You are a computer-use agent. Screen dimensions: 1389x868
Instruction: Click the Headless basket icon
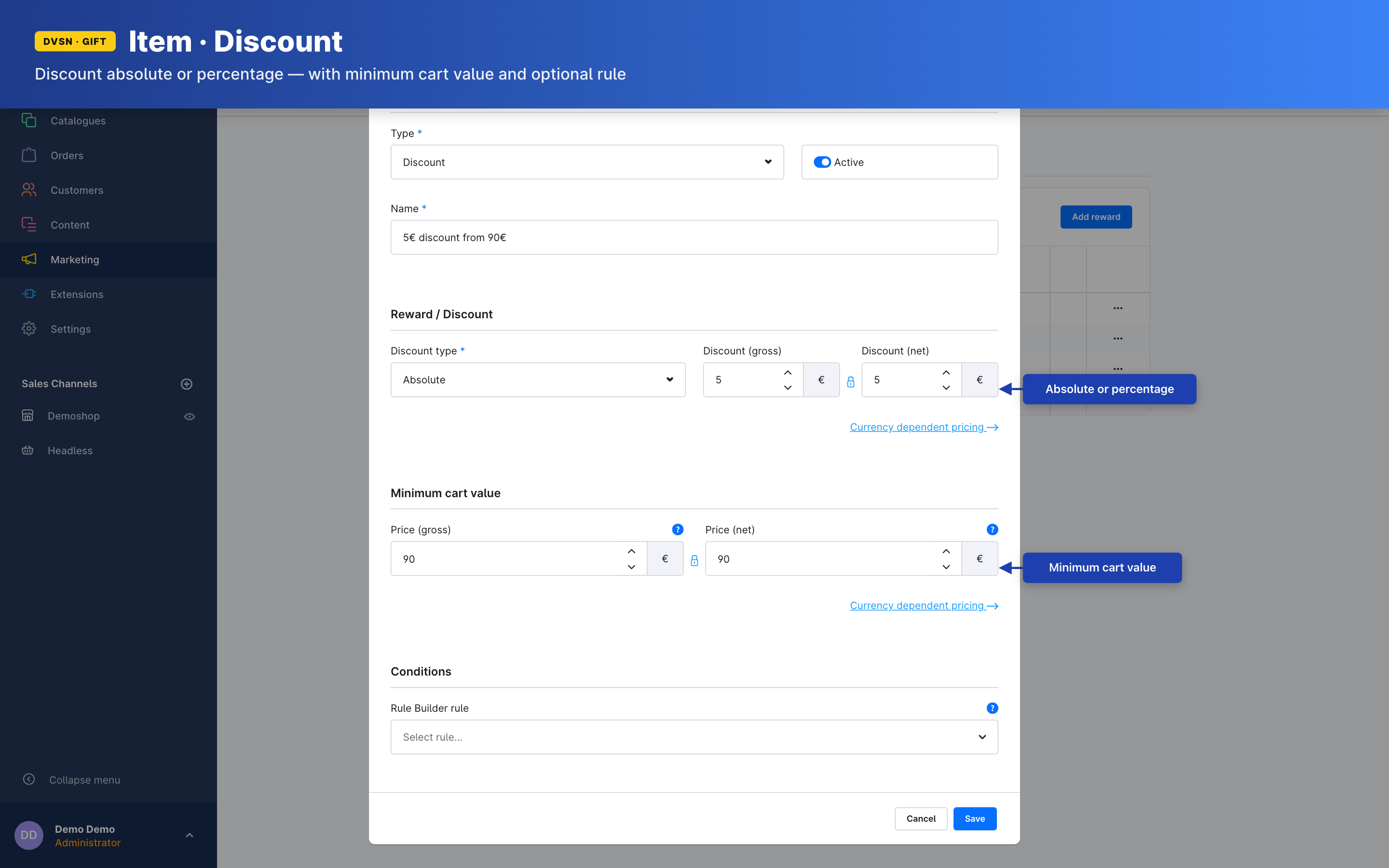(x=27, y=451)
